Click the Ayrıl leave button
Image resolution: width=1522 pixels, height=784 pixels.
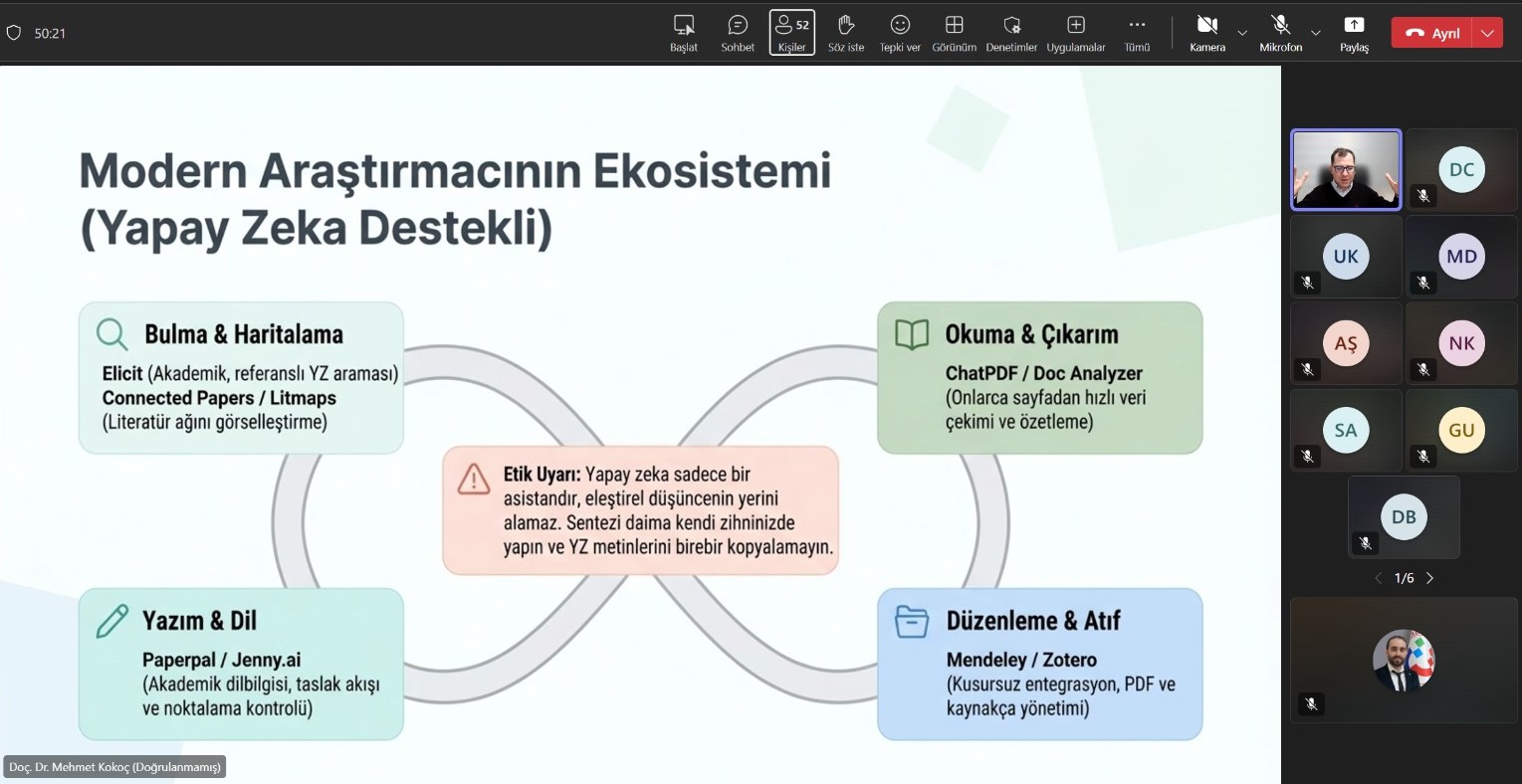click(x=1432, y=33)
